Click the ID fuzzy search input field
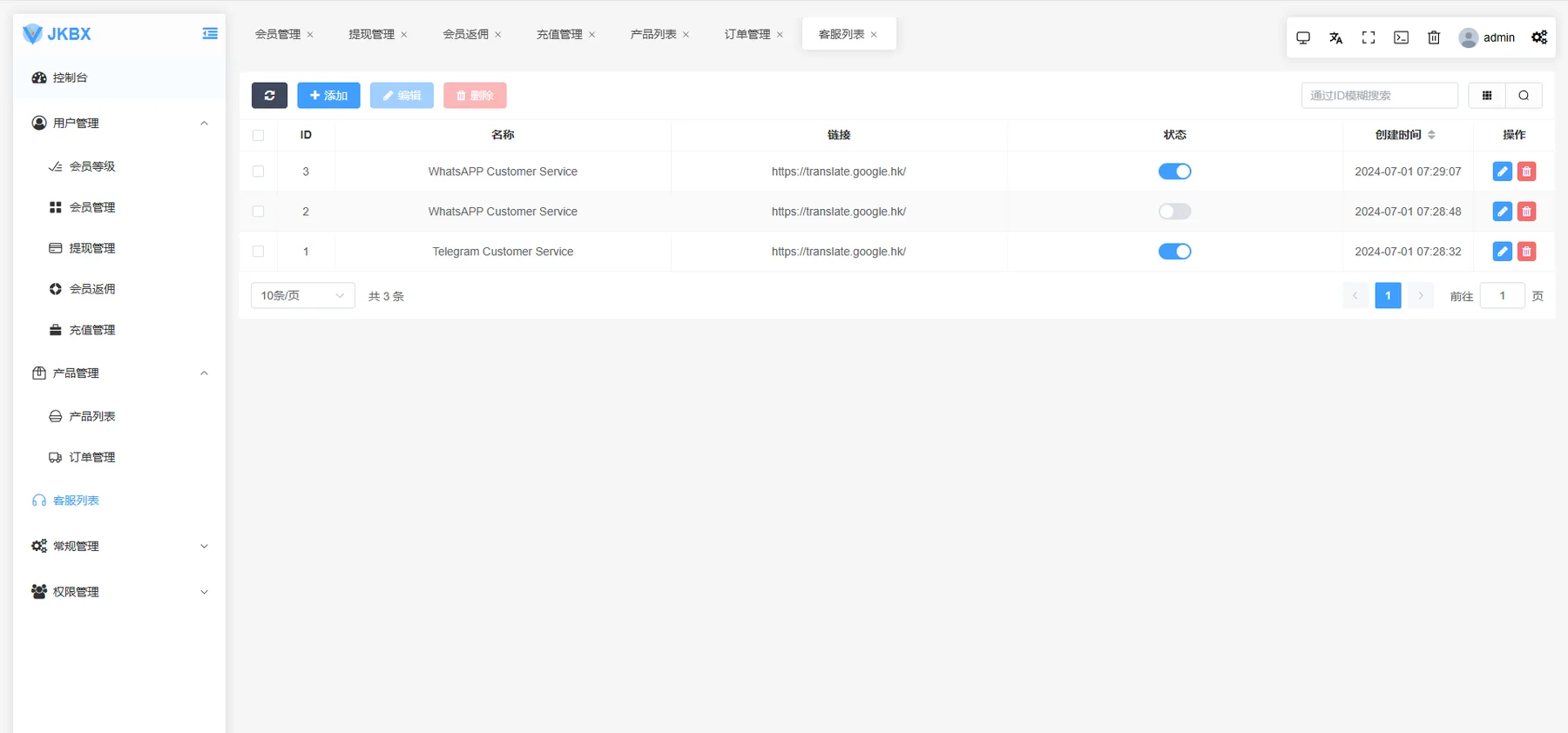The image size is (1568, 733). tap(1379, 96)
